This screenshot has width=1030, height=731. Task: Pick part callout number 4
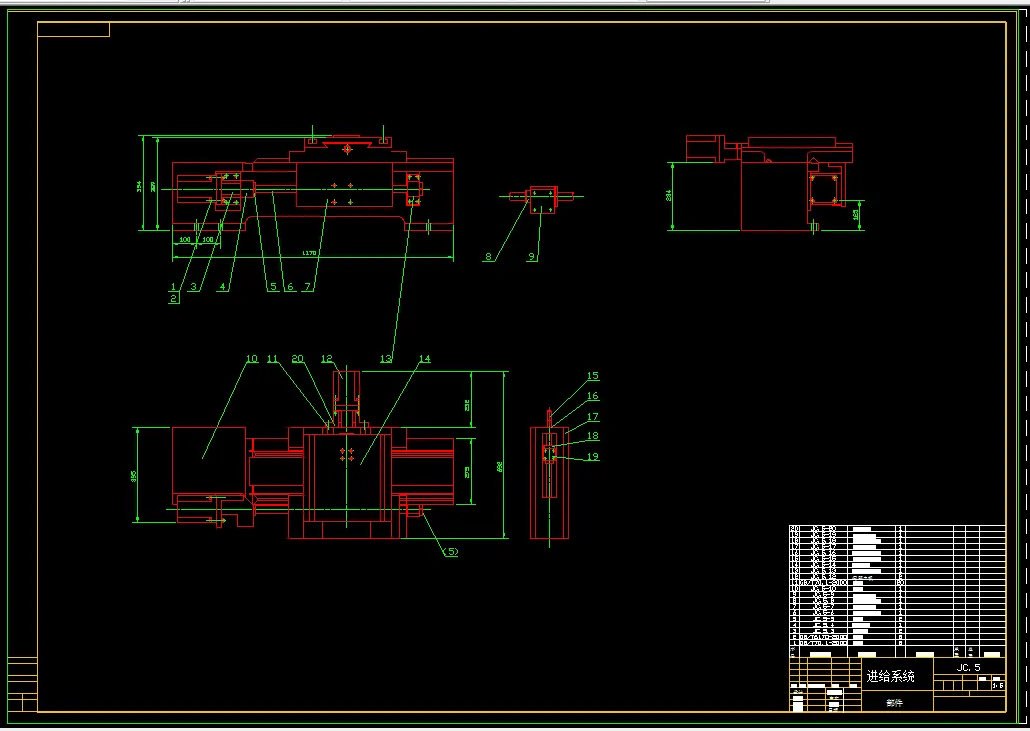pyautogui.click(x=223, y=287)
